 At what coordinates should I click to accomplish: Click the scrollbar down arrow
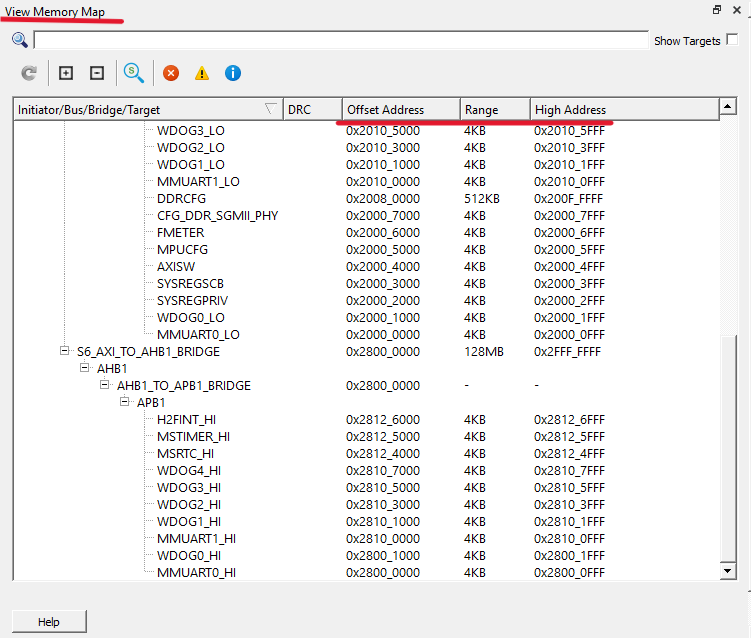pos(727,570)
